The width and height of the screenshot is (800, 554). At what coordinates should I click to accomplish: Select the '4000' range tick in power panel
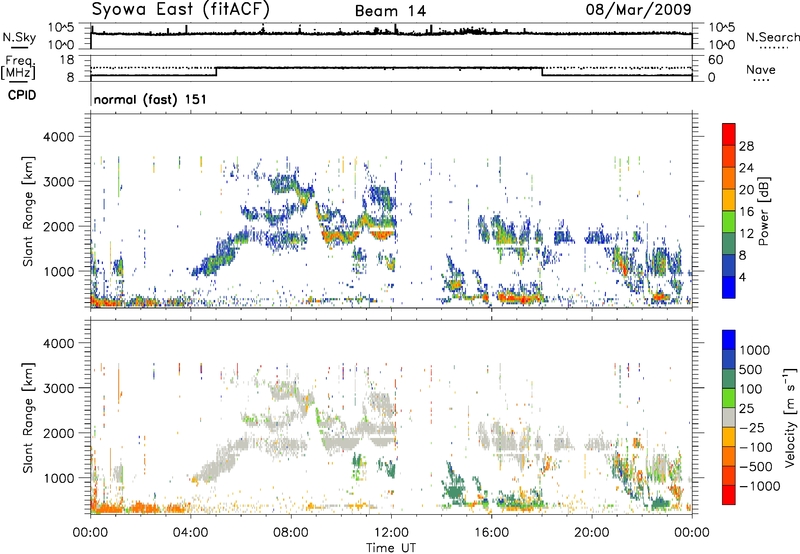(x=60, y=137)
